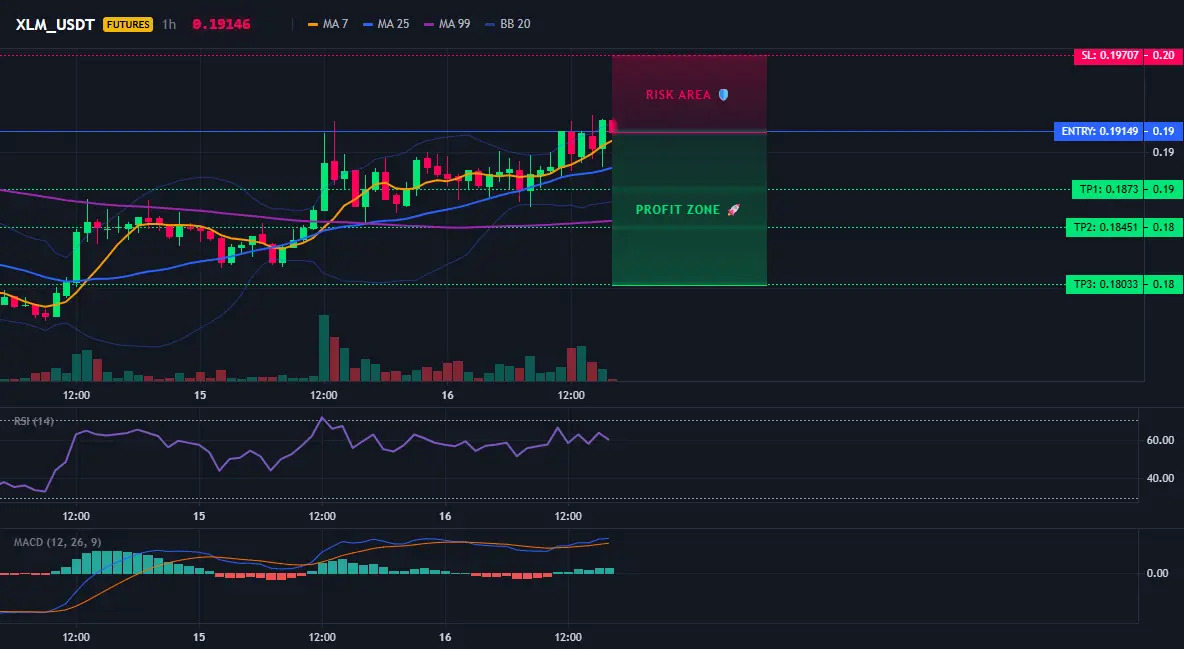Viewport: 1184px width, 649px height.
Task: Click the rocket icon beside PROFIT ZONE
Action: [x=733, y=210]
